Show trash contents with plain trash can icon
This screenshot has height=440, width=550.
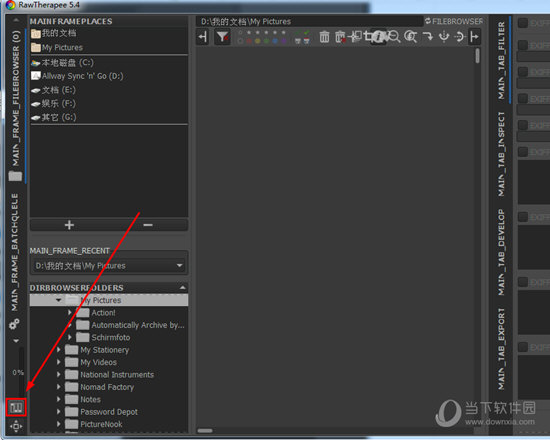click(324, 36)
